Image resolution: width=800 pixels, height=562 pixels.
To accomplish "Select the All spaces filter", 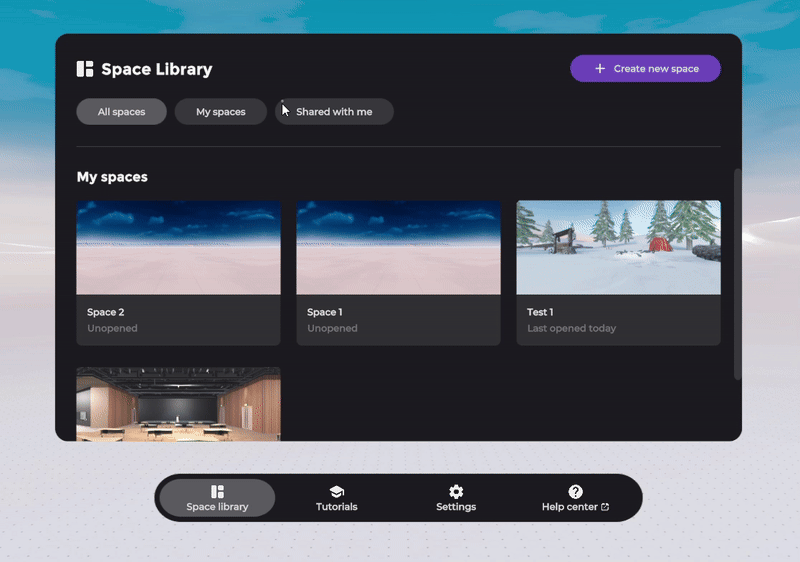I will tap(121, 112).
